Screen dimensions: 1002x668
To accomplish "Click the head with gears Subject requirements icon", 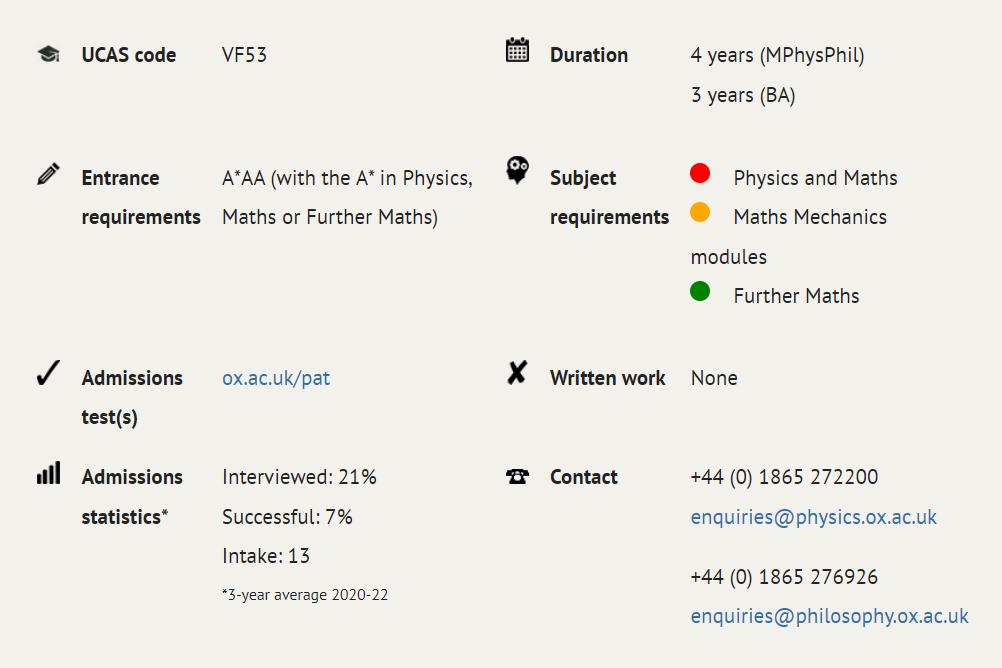I will [517, 170].
